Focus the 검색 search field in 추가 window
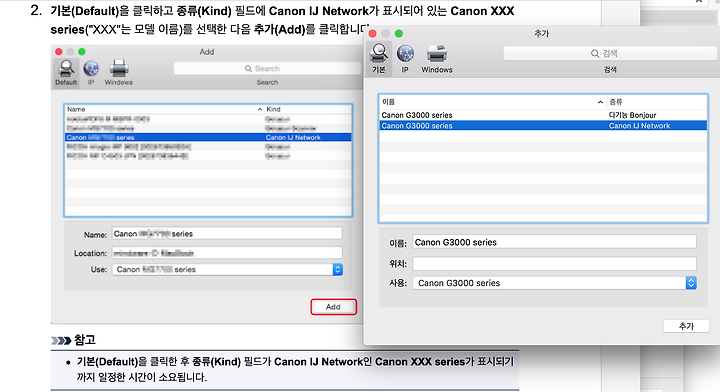The width and height of the screenshot is (720, 392). click(x=610, y=53)
